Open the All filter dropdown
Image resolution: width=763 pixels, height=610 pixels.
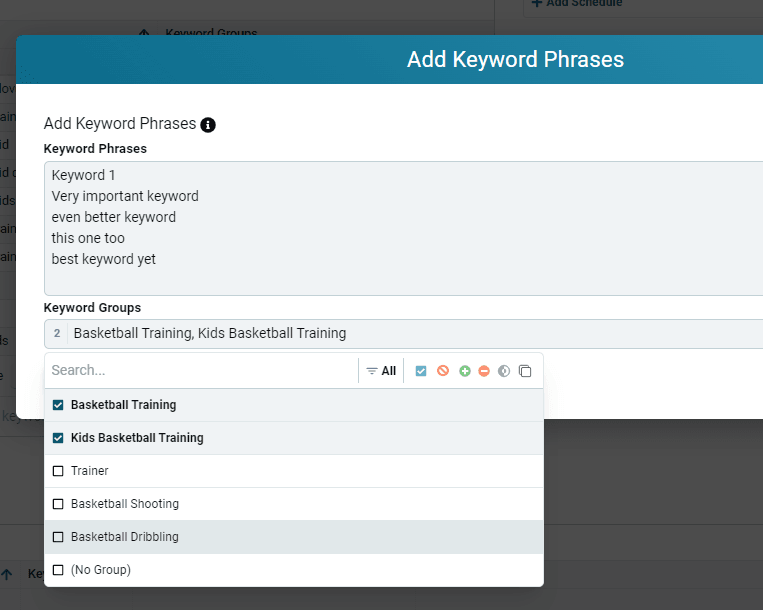[381, 371]
